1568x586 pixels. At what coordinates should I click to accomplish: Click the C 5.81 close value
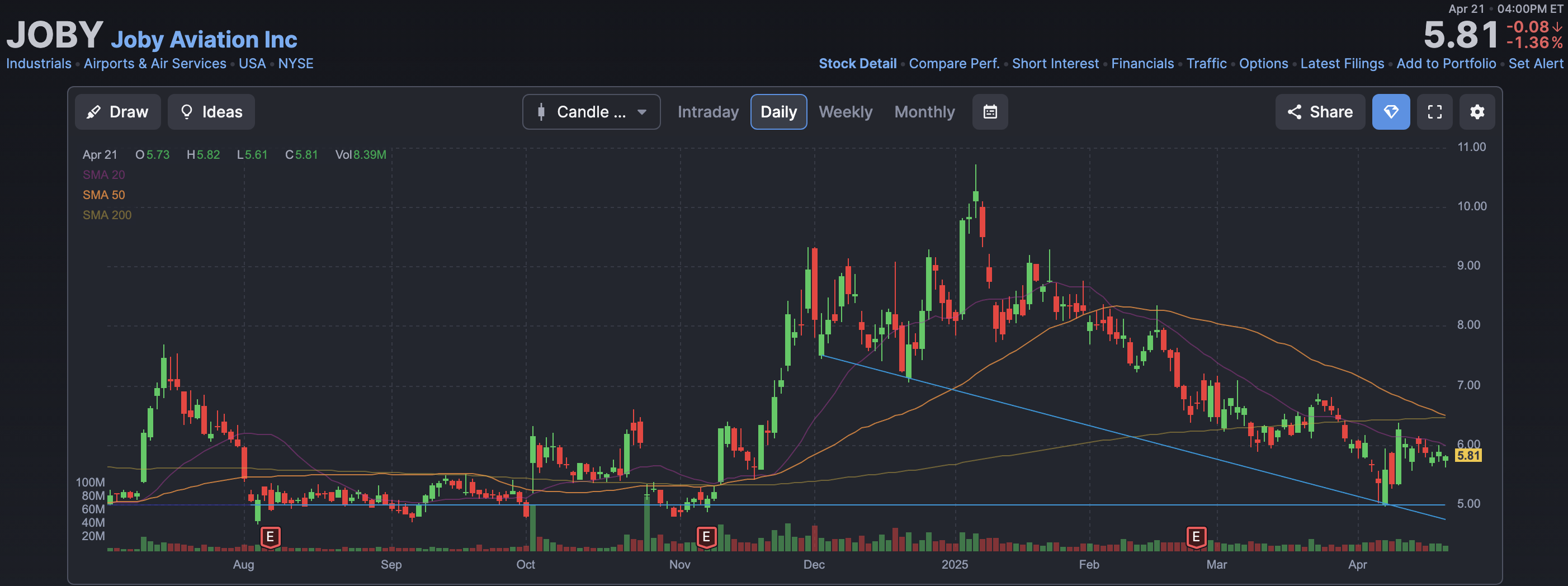click(301, 155)
